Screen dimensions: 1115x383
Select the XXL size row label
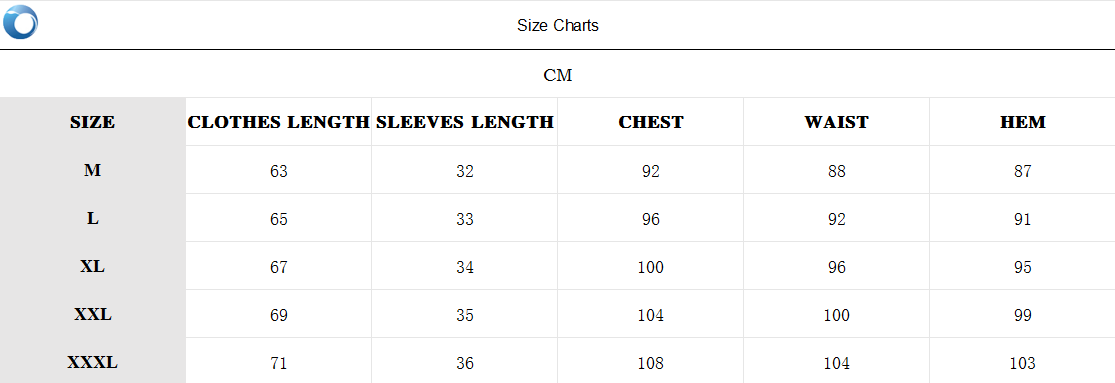click(92, 315)
